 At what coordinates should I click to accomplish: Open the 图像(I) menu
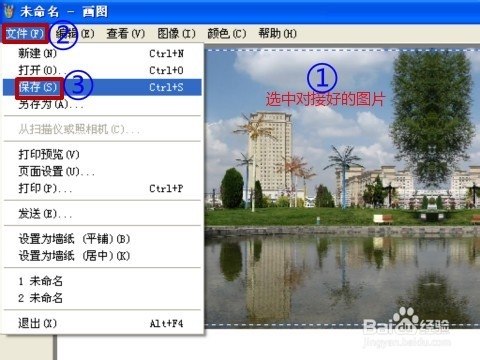[176, 33]
